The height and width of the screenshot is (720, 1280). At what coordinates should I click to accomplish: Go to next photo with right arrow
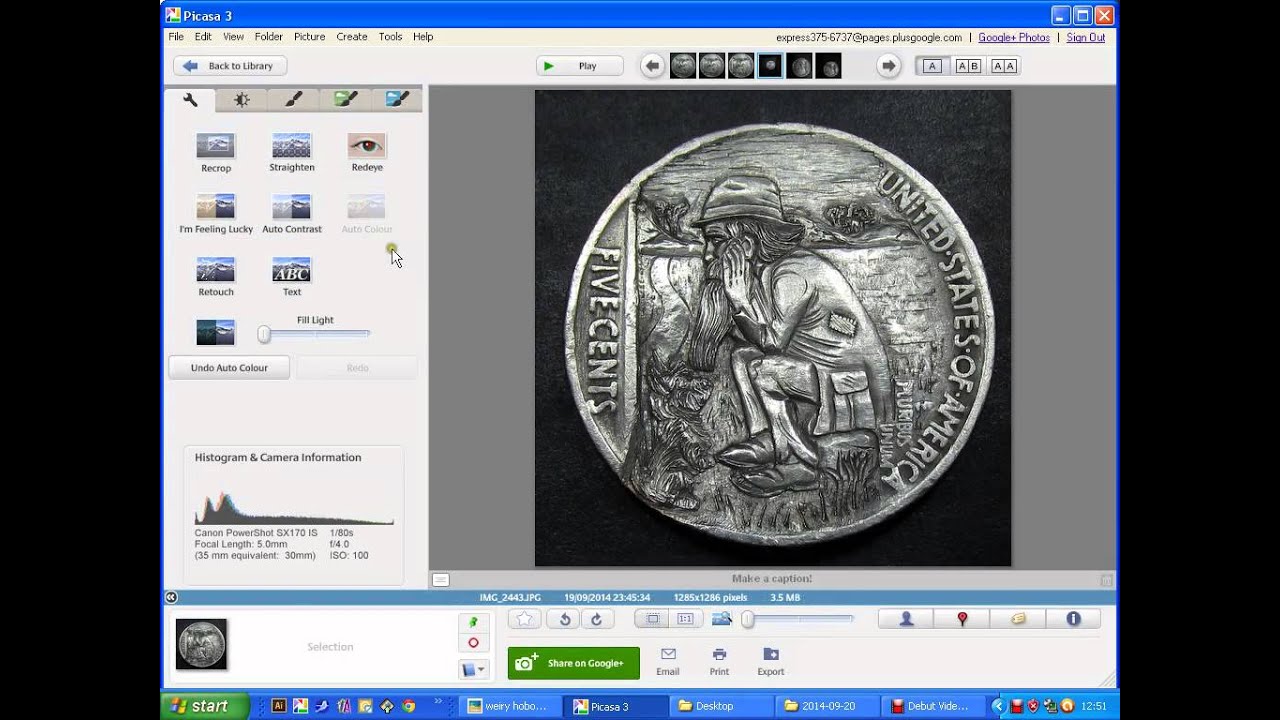pos(888,66)
